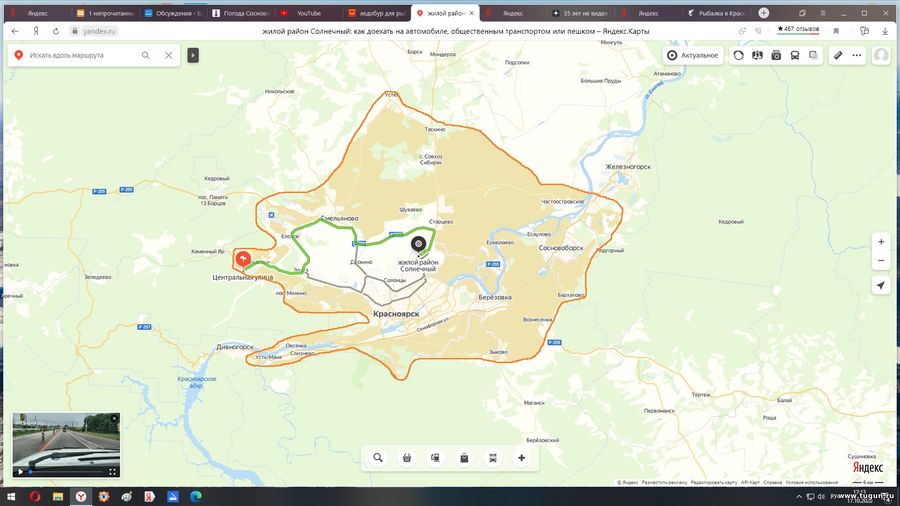
Task: Open the user profile avatar
Action: 880,55
